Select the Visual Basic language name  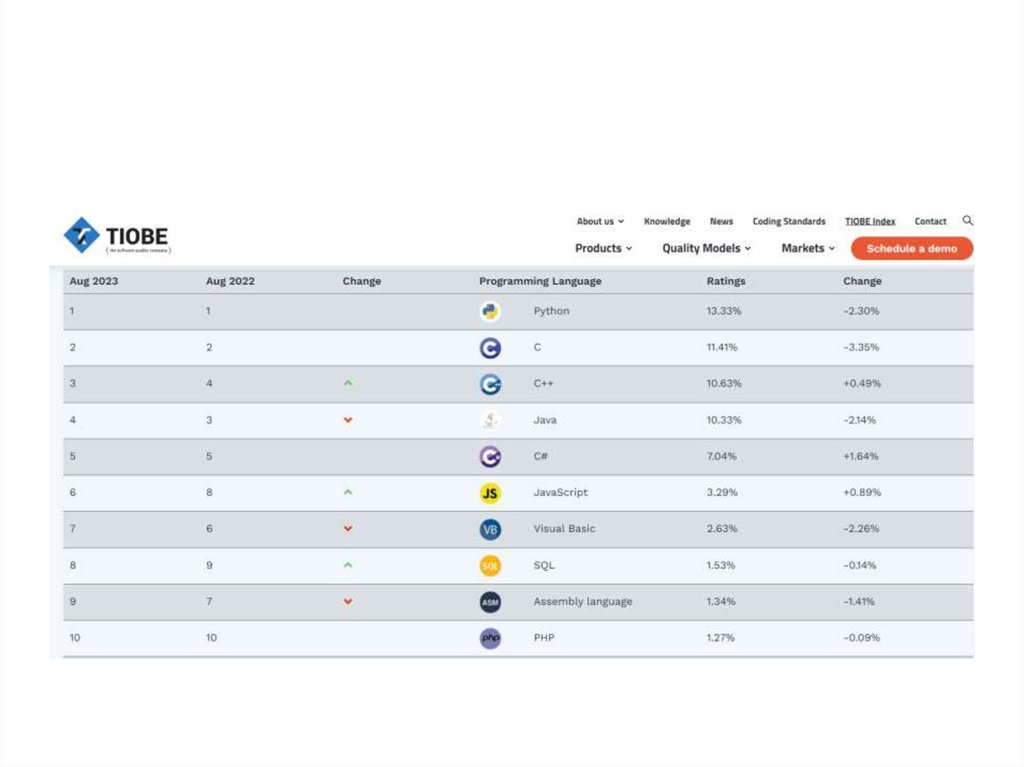564,529
